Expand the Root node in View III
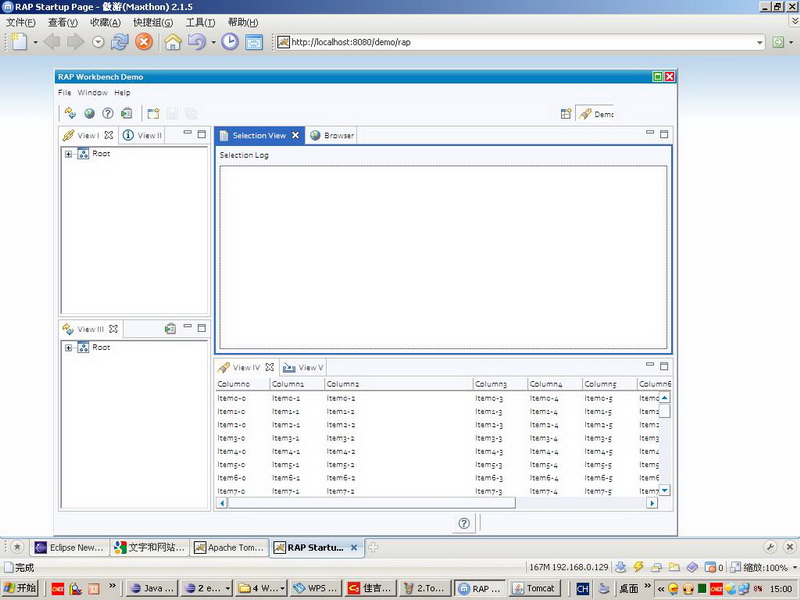The width and height of the screenshot is (800, 600). pyautogui.click(x=68, y=348)
